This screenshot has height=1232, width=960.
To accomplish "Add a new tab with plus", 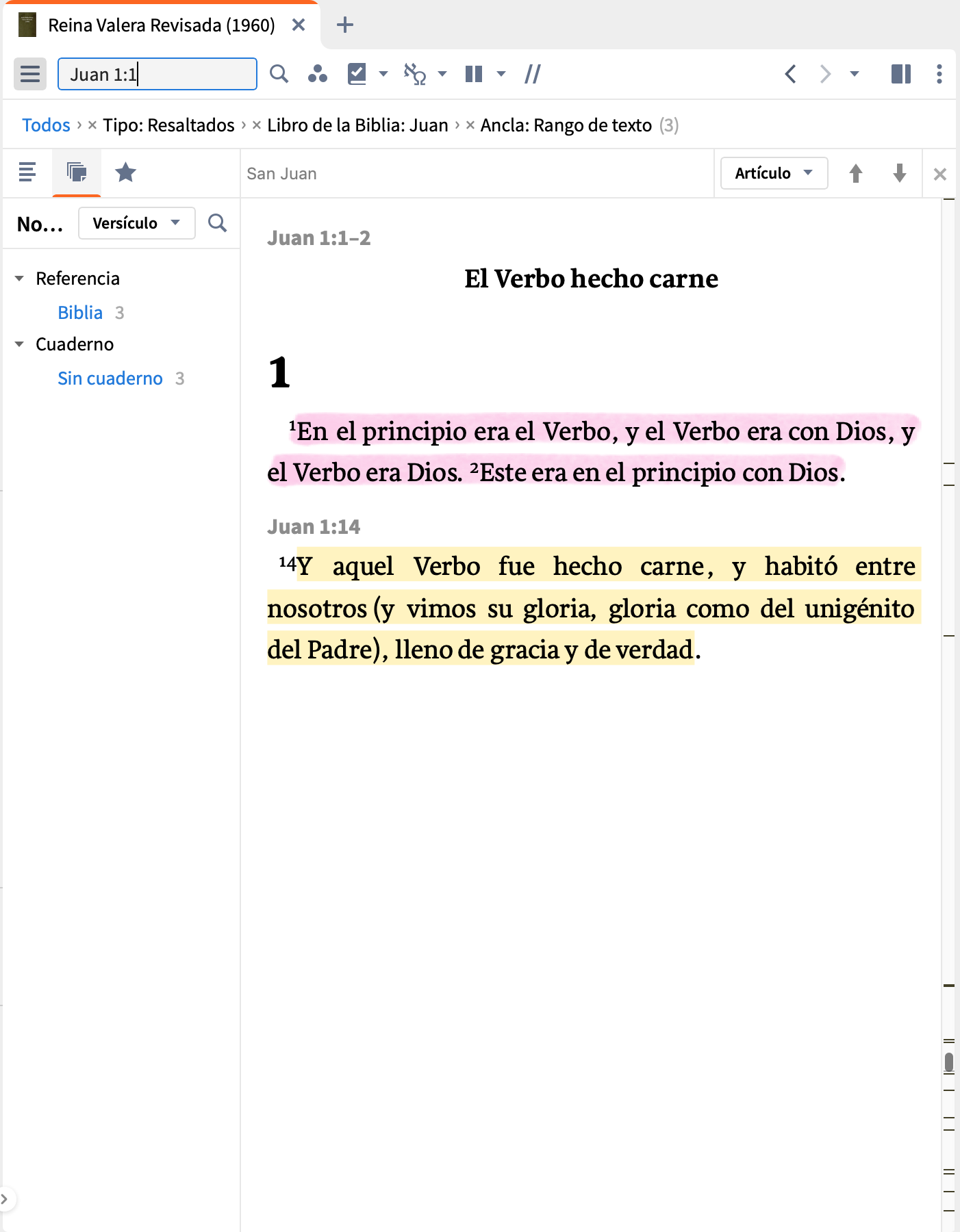I will click(345, 25).
